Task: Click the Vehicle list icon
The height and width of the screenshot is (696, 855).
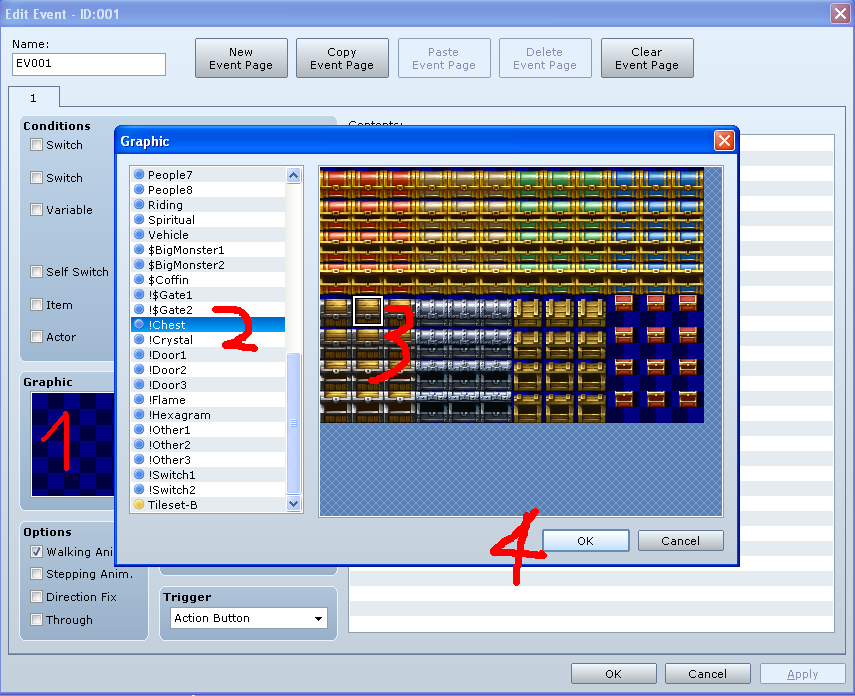Action: coord(139,235)
